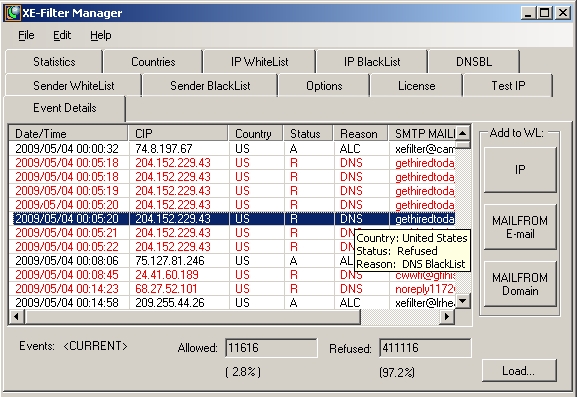This screenshot has height=397, width=577.
Task: Click the Reason column header
Action: (x=361, y=134)
